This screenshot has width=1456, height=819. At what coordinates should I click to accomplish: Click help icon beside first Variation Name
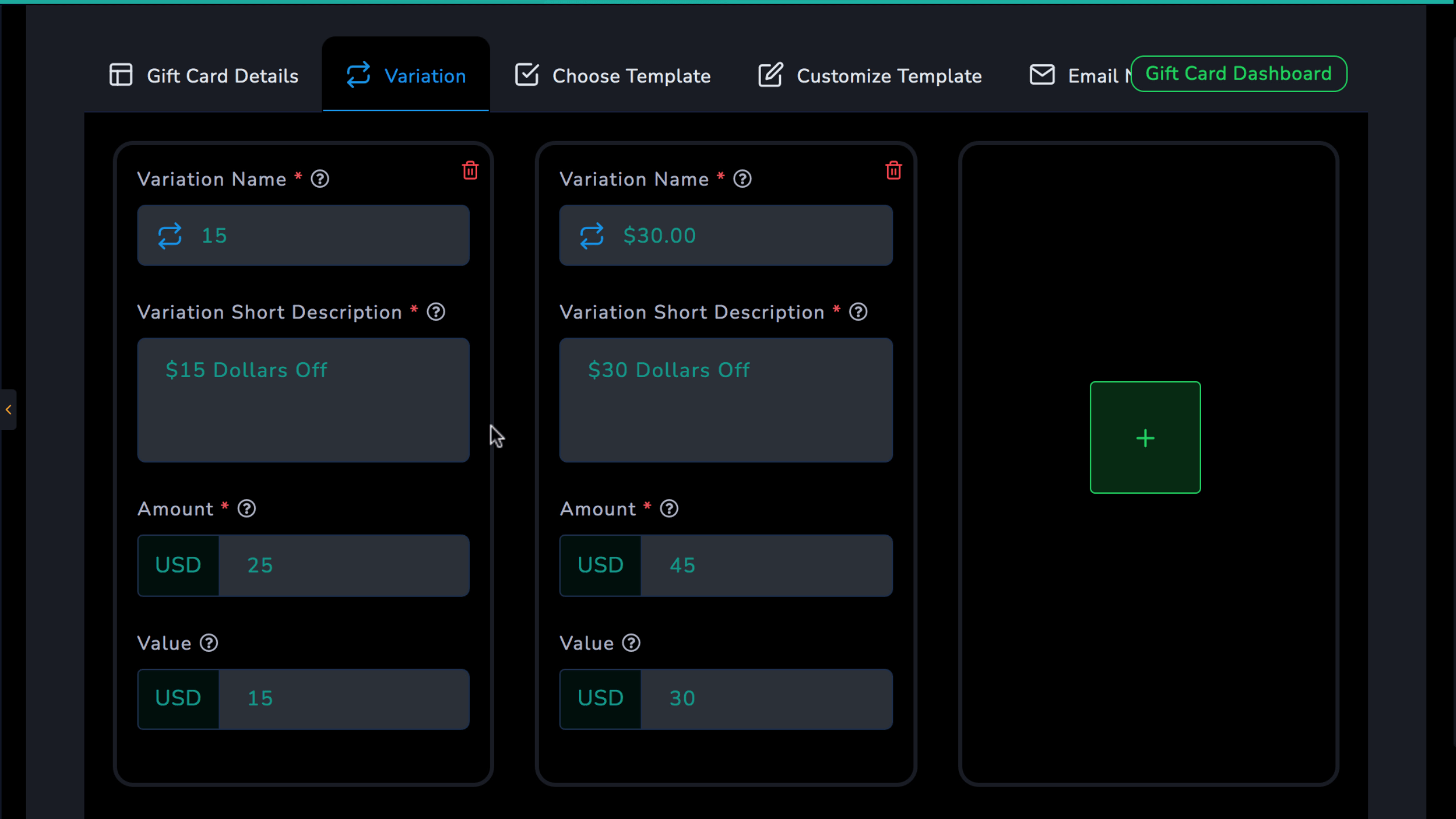click(320, 179)
